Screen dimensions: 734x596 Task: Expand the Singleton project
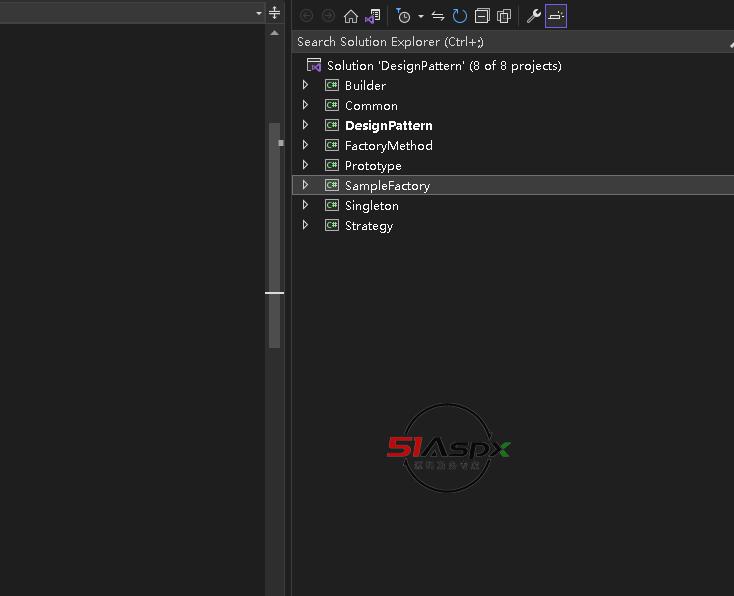[x=306, y=205]
